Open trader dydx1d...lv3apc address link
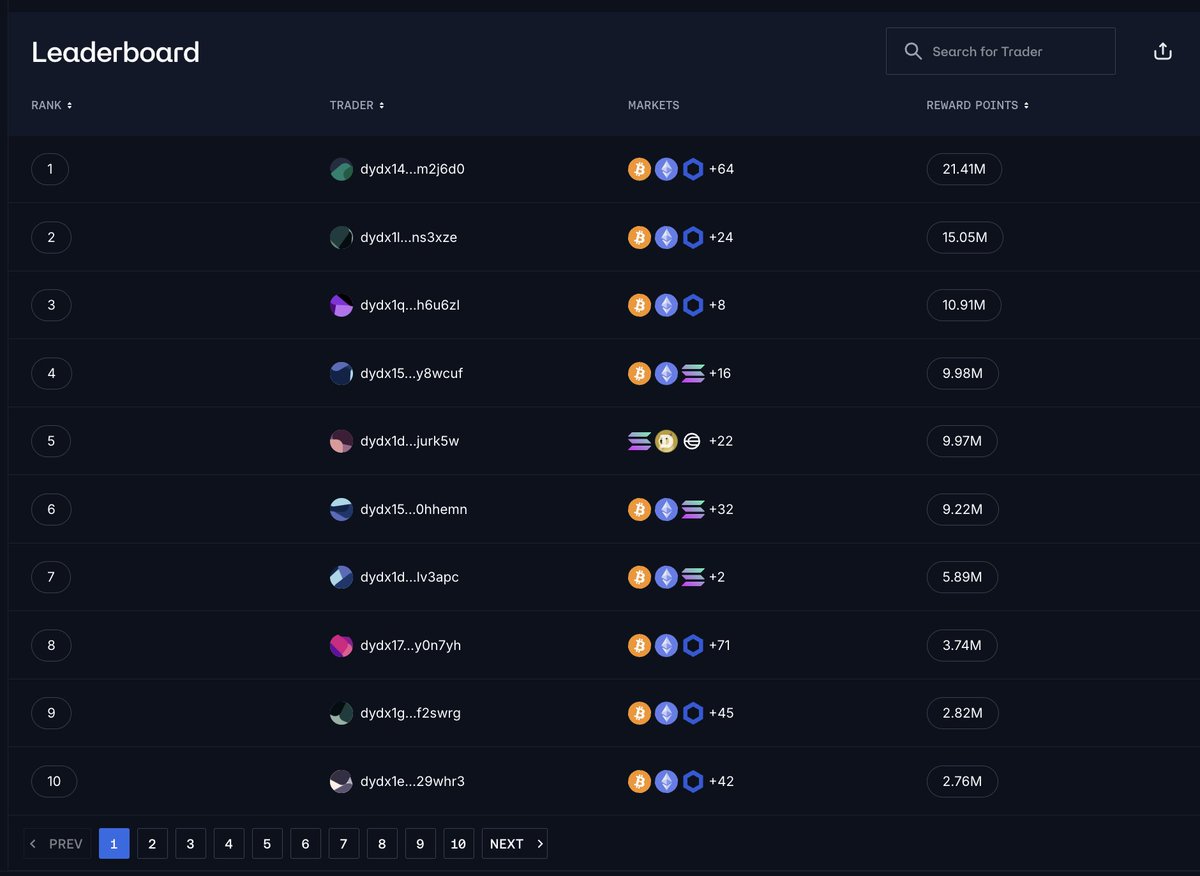1200x876 pixels. [x=410, y=577]
